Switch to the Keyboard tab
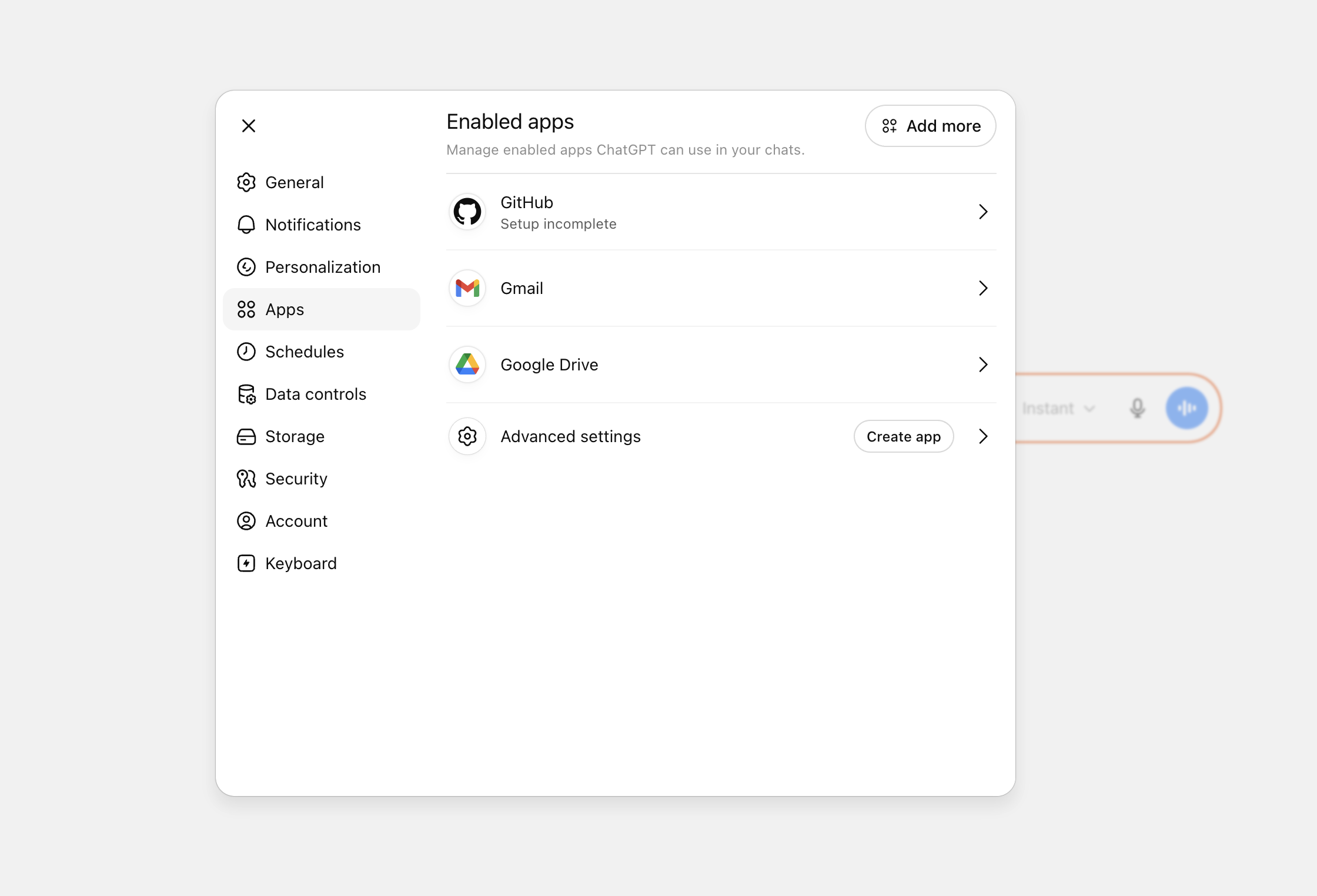The height and width of the screenshot is (896, 1317). pos(322,563)
